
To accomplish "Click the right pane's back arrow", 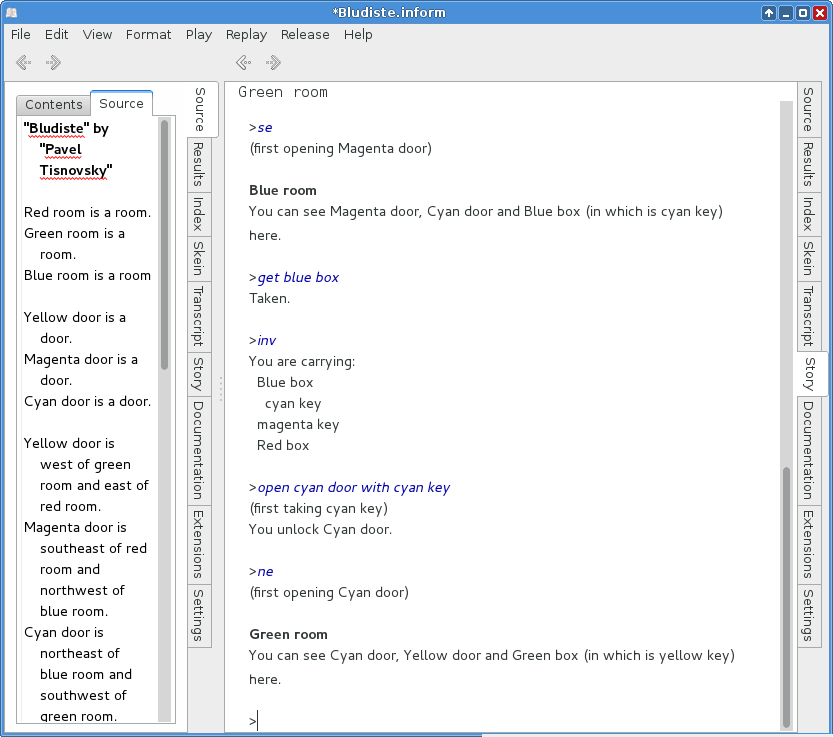I will point(244,63).
